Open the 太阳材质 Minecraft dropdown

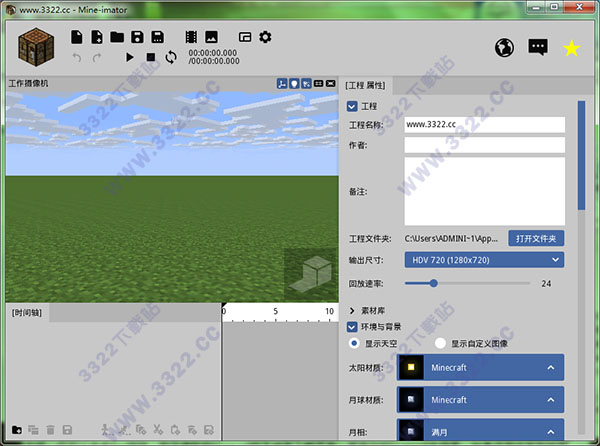(480, 367)
